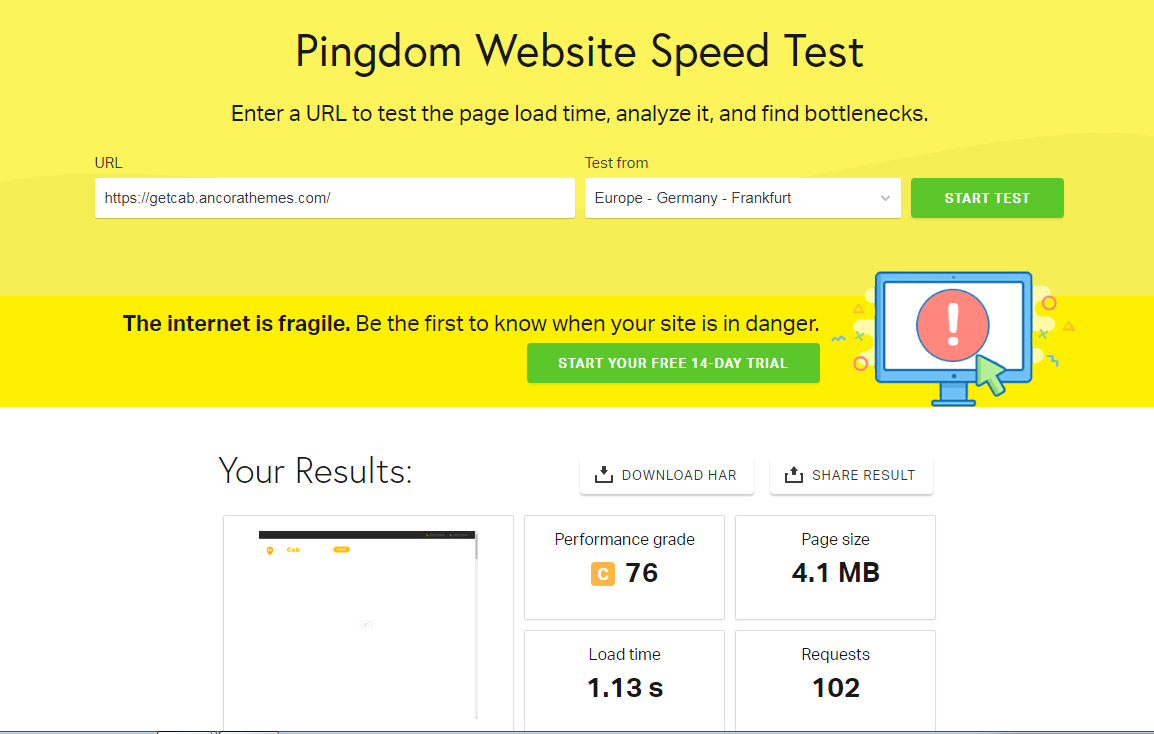The height and width of the screenshot is (734, 1154).
Task: Select the Requests 102 card
Action: [x=835, y=680]
